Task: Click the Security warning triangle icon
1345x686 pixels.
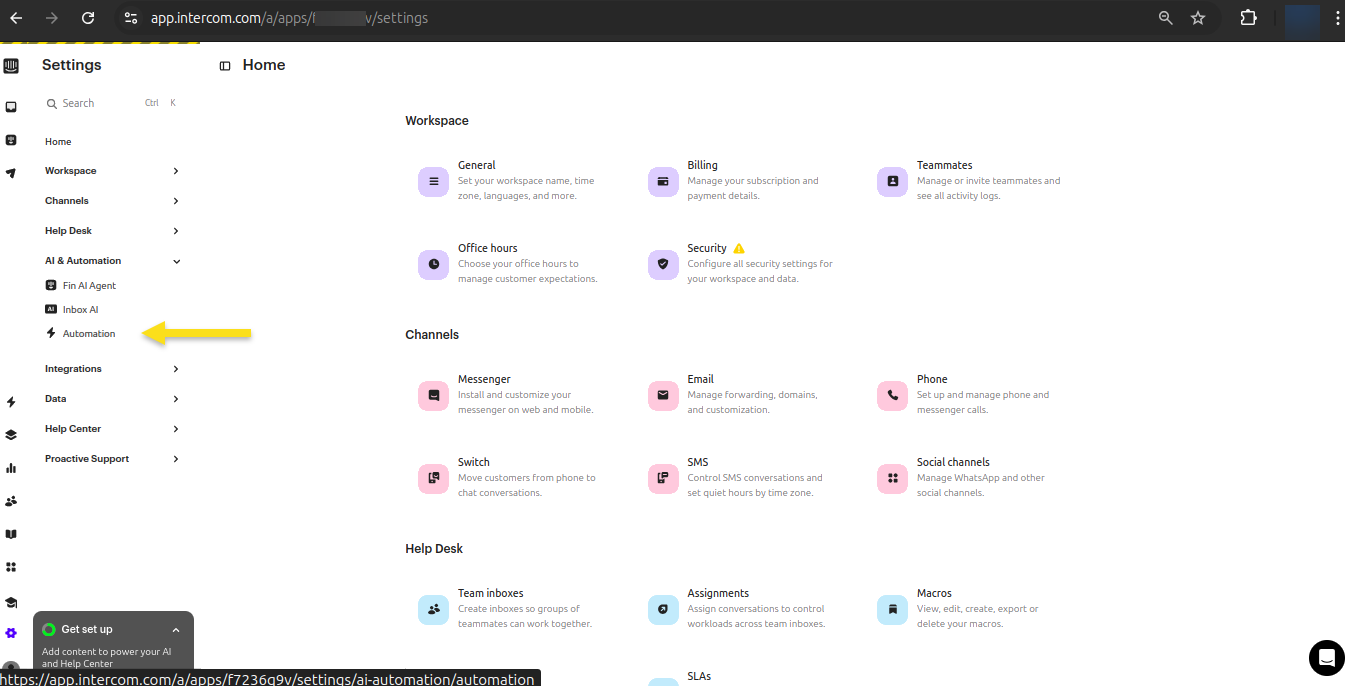Action: (x=739, y=248)
